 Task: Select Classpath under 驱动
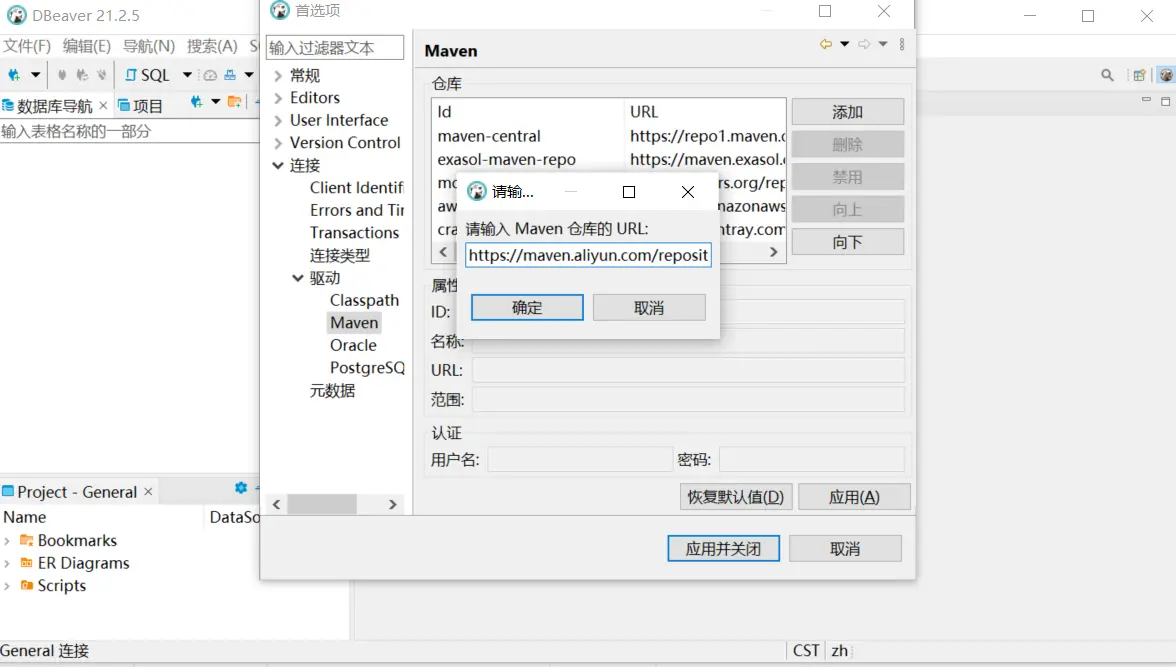click(x=364, y=300)
